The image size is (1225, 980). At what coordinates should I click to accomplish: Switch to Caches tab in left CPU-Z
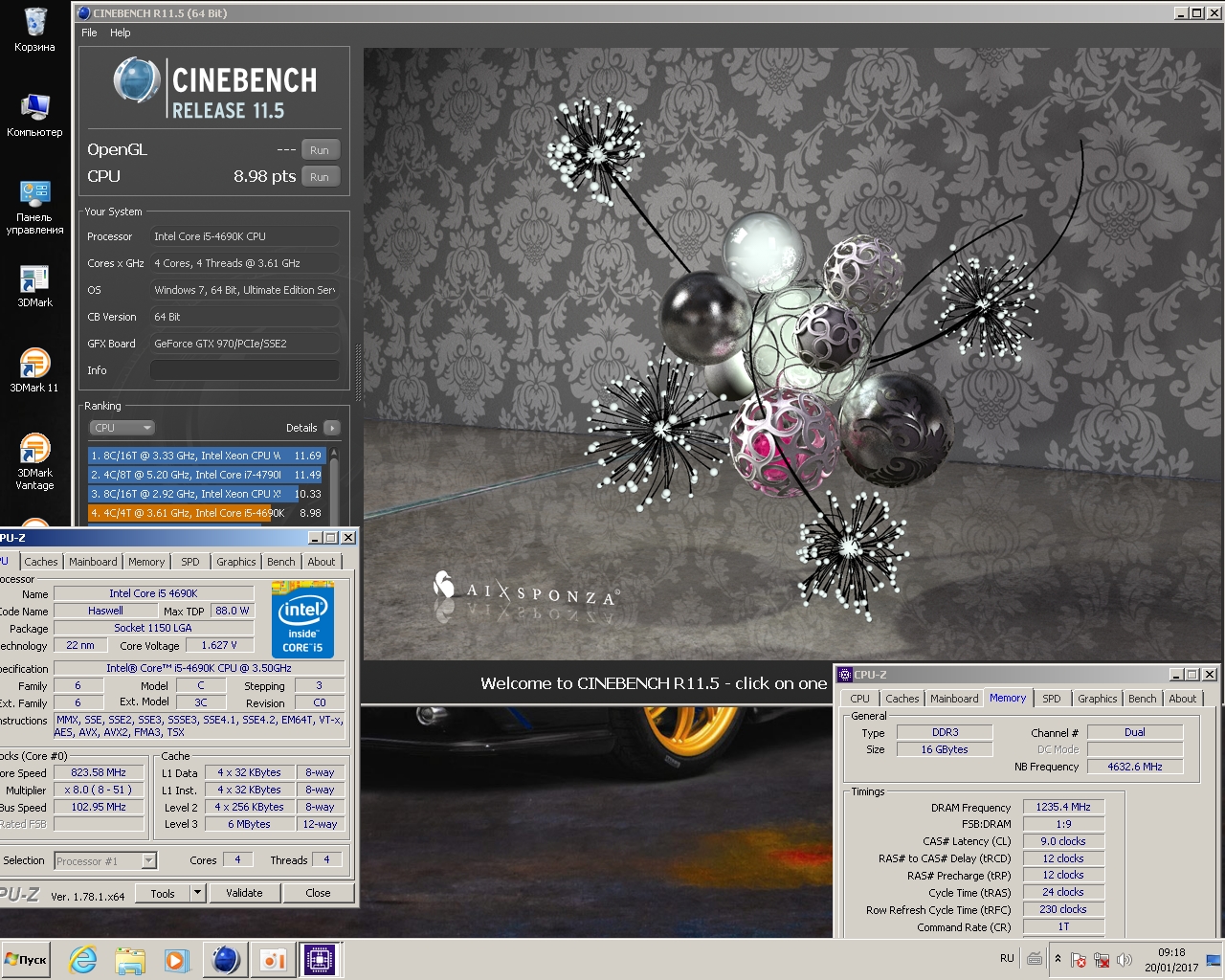tap(41, 562)
